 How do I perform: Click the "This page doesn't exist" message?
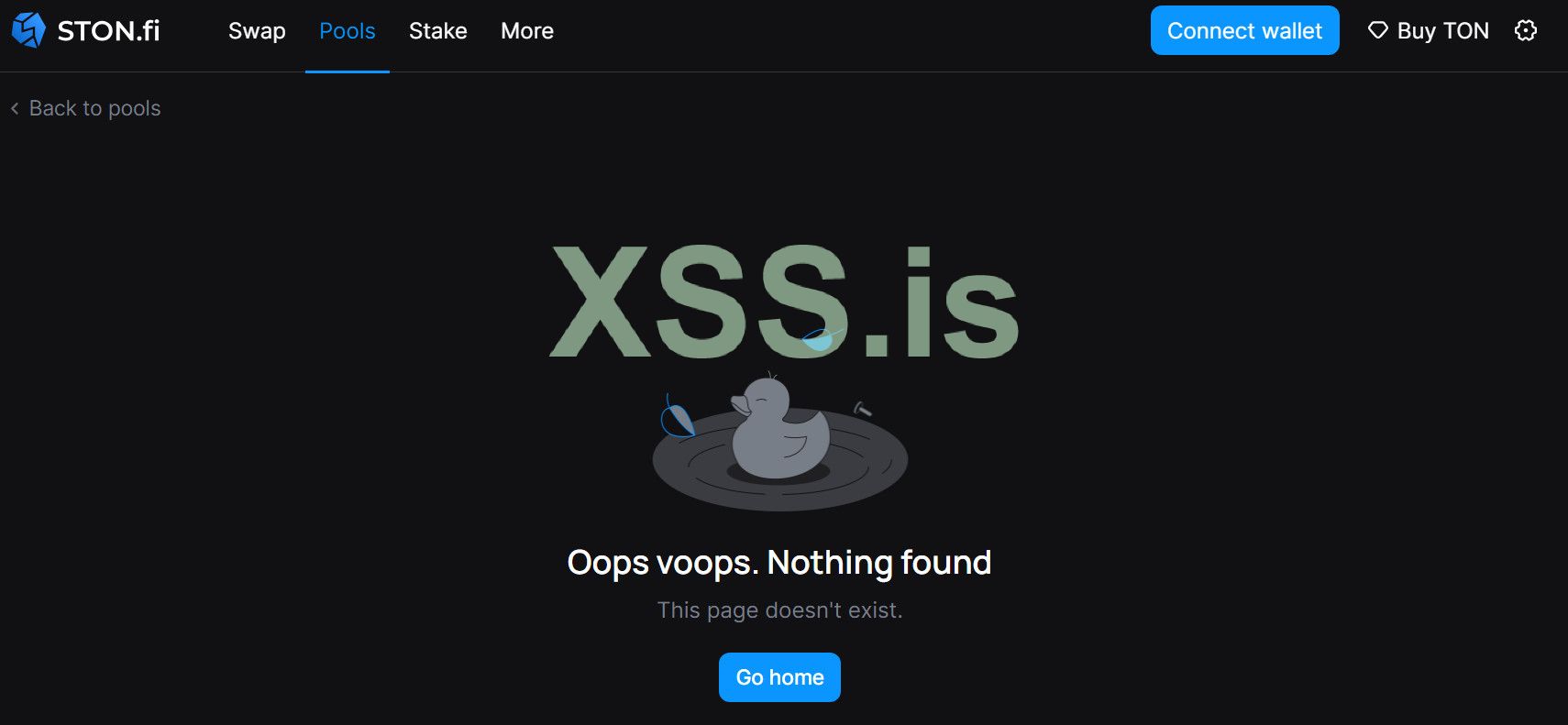pos(779,610)
